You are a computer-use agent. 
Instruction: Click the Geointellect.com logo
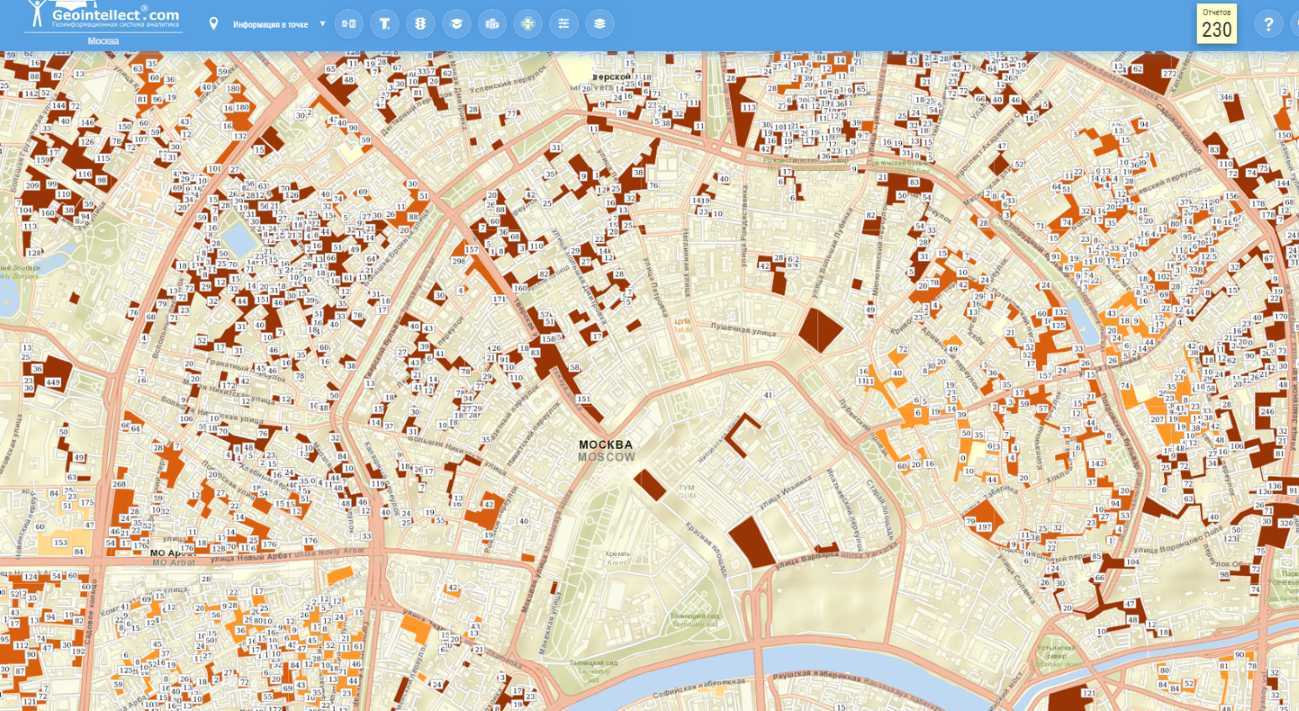click(103, 17)
